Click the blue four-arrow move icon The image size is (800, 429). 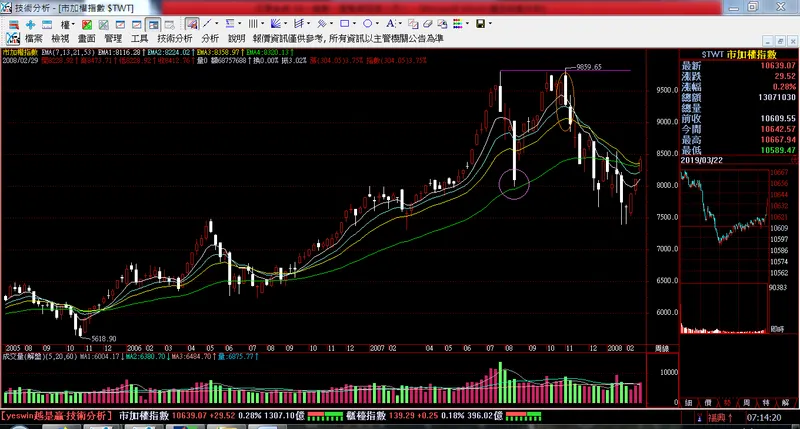click(31, 24)
